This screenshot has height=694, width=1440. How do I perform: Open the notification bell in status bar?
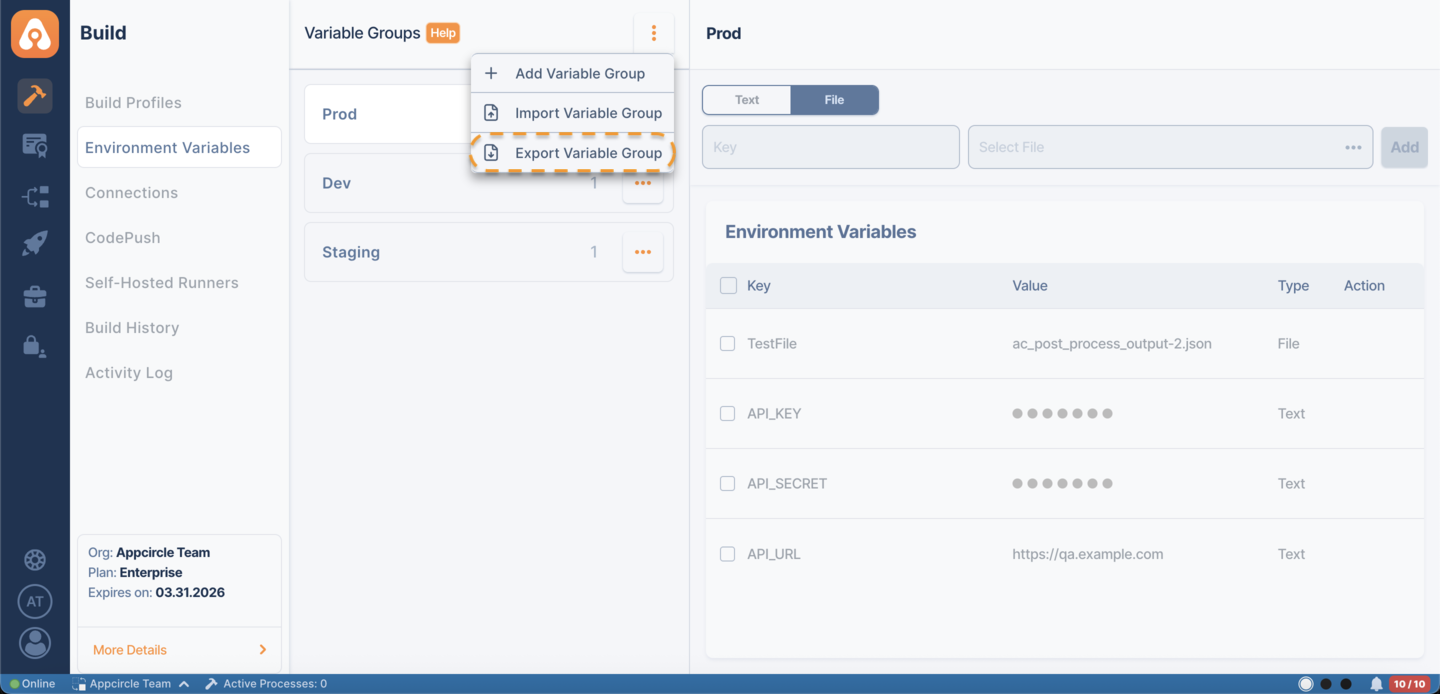coord(1376,683)
